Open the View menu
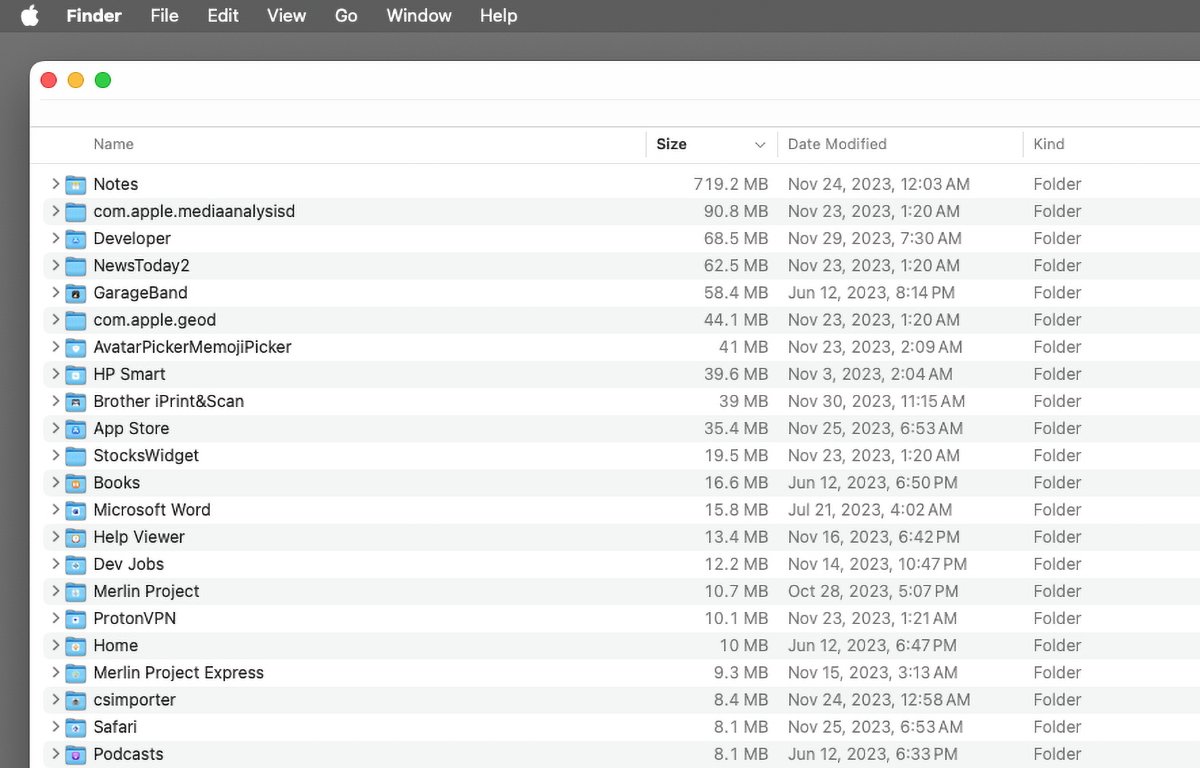Viewport: 1200px width, 768px height. (286, 16)
